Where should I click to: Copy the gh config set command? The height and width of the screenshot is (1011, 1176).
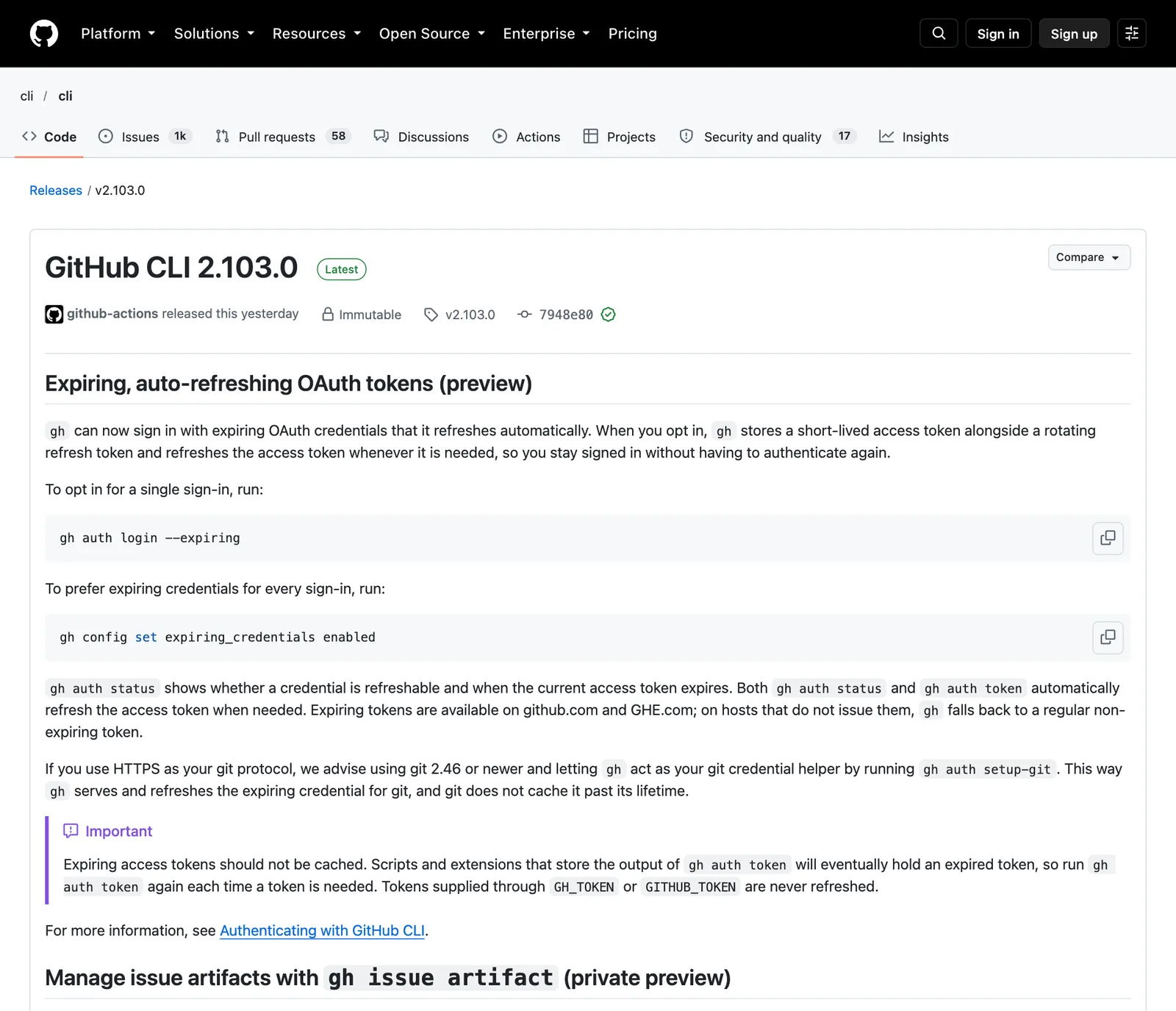pos(1108,637)
